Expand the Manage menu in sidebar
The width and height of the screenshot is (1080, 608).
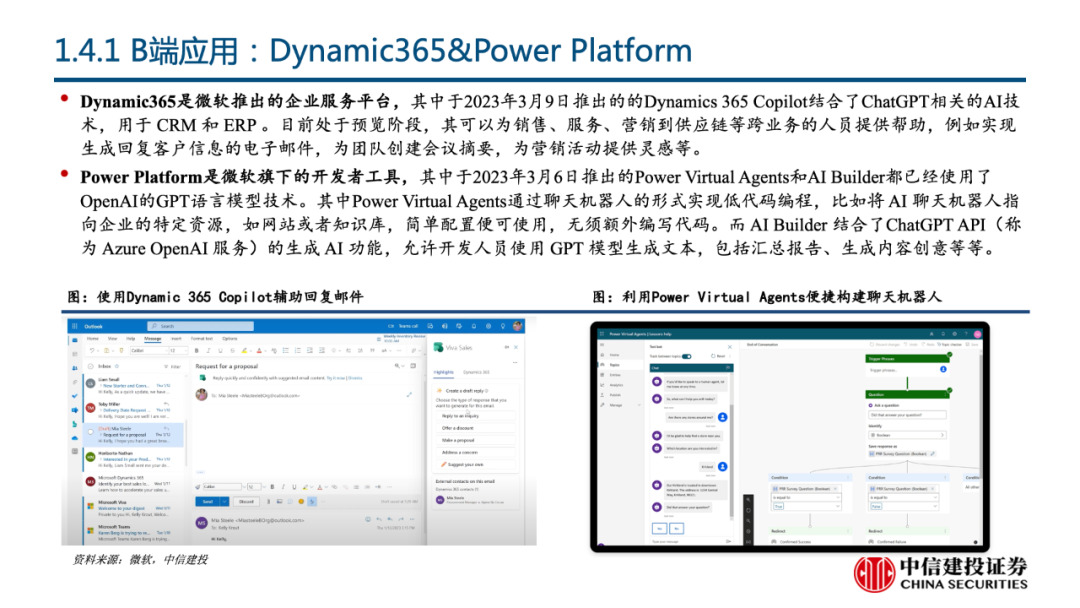(614, 406)
